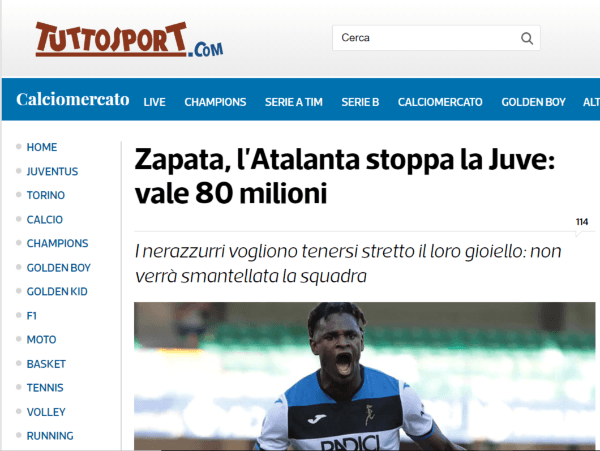Image resolution: width=600 pixels, height=451 pixels.
Task: Focus the Cerca search field
Action: pos(436,38)
